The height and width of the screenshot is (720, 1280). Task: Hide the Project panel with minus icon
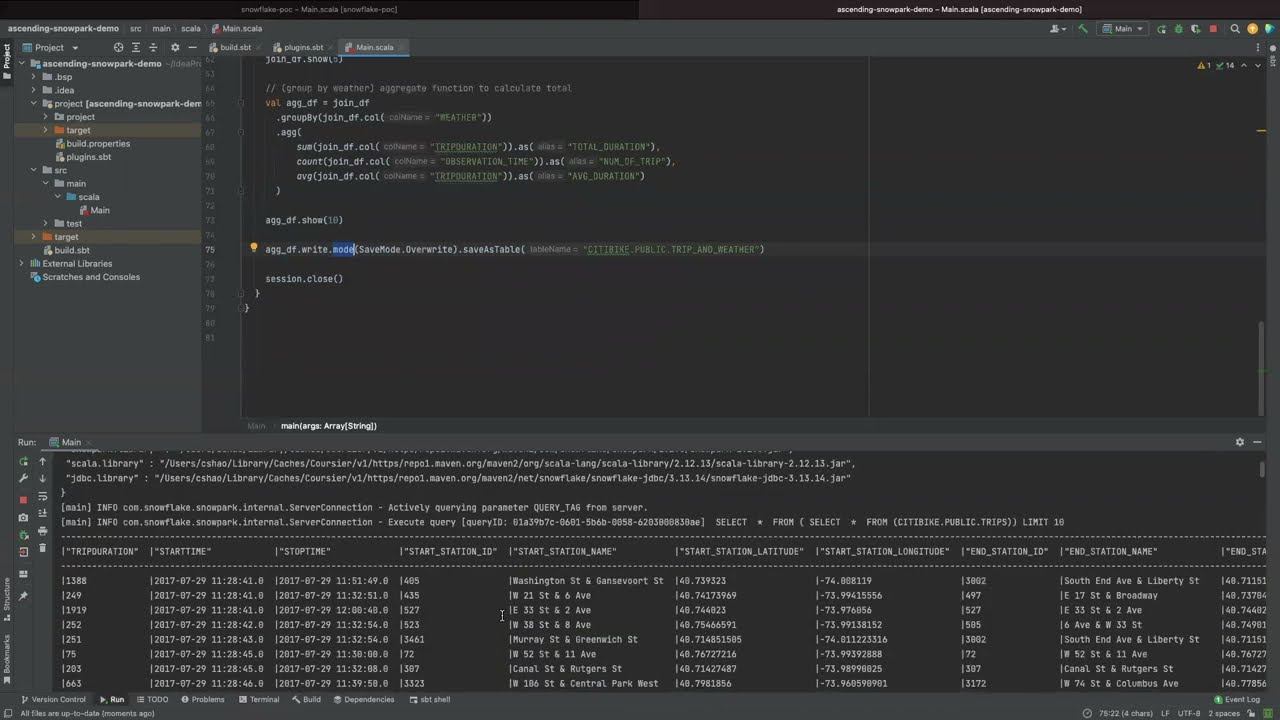pyautogui.click(x=192, y=47)
